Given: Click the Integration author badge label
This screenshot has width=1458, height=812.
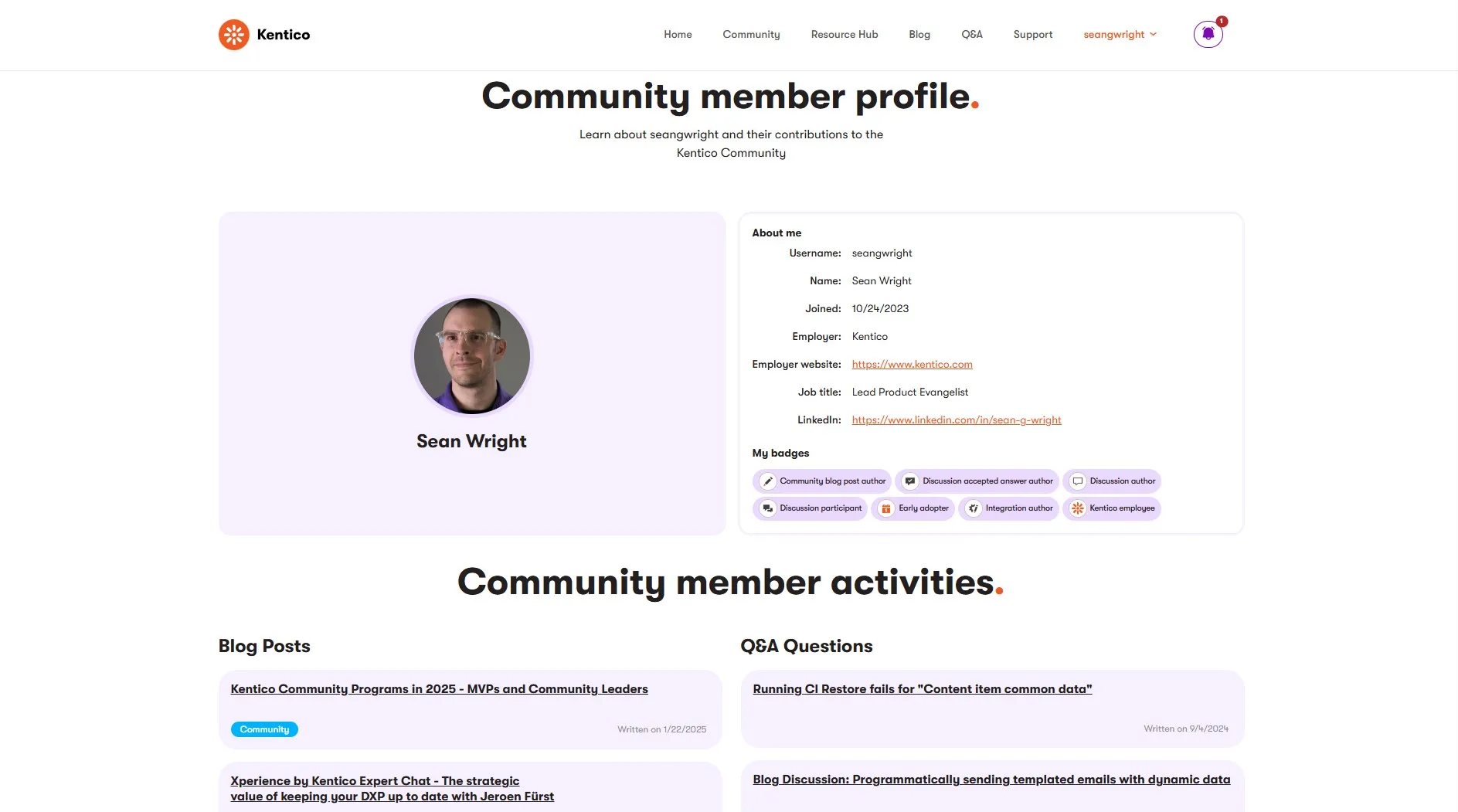Looking at the screenshot, I should 1019,508.
